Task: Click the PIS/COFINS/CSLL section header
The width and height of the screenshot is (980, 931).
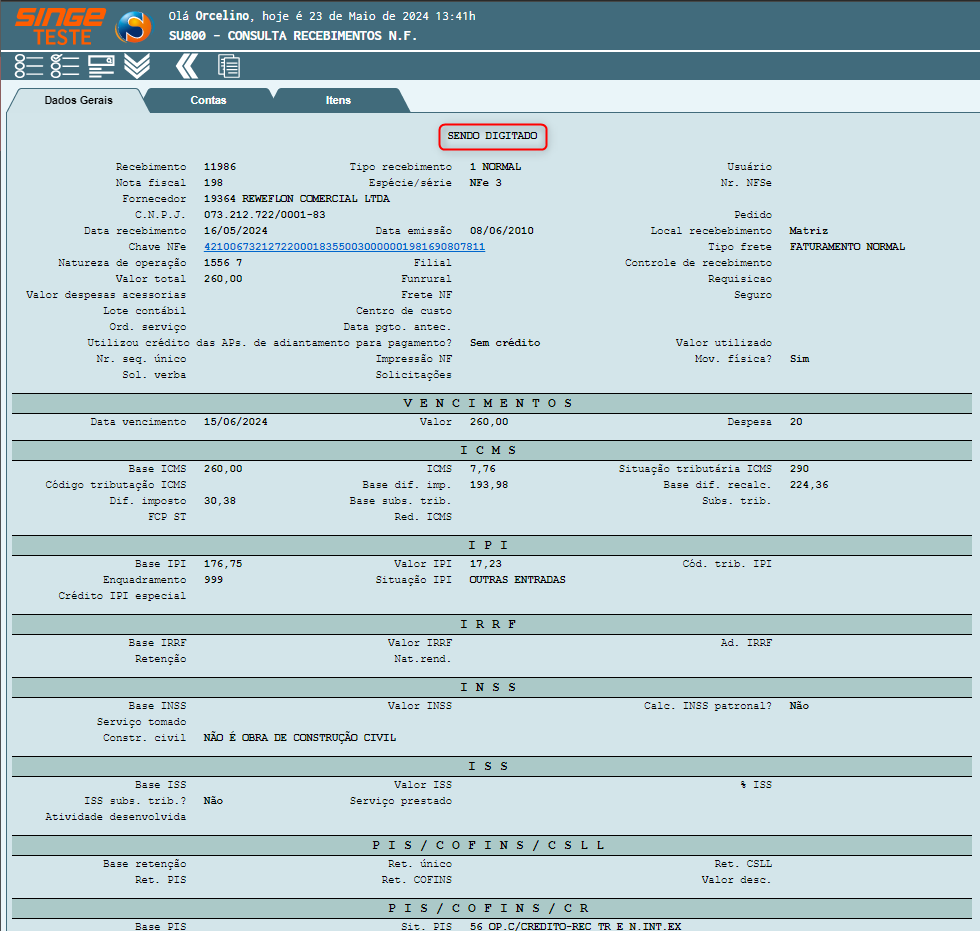Action: click(x=490, y=845)
